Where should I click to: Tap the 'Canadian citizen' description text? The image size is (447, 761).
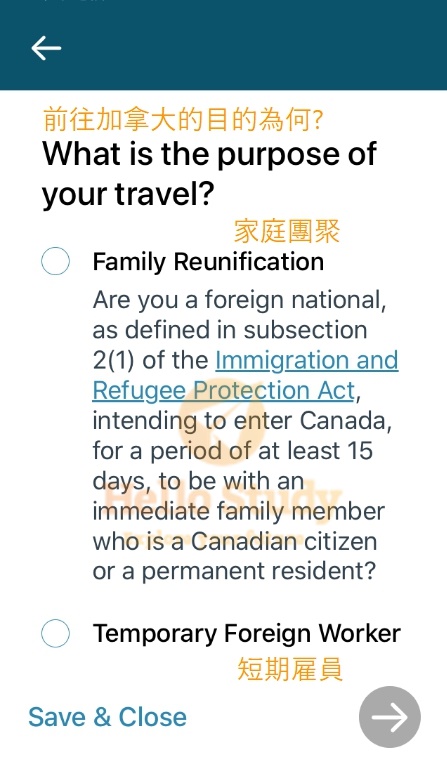click(284, 541)
